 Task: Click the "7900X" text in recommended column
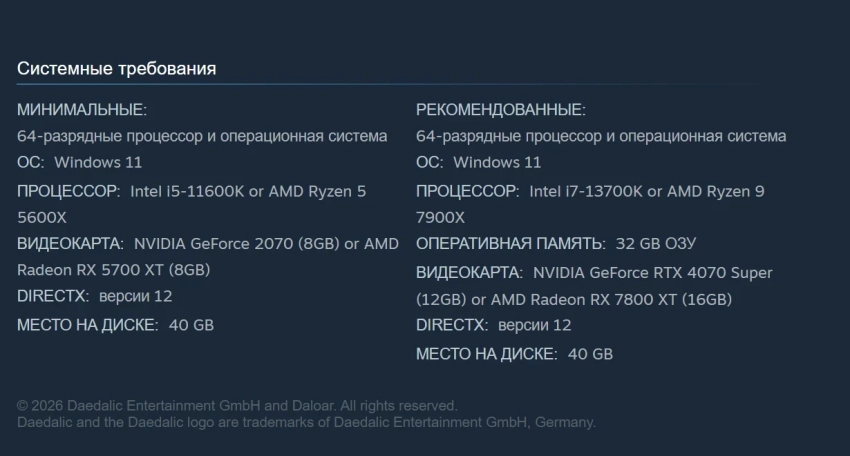click(441, 217)
